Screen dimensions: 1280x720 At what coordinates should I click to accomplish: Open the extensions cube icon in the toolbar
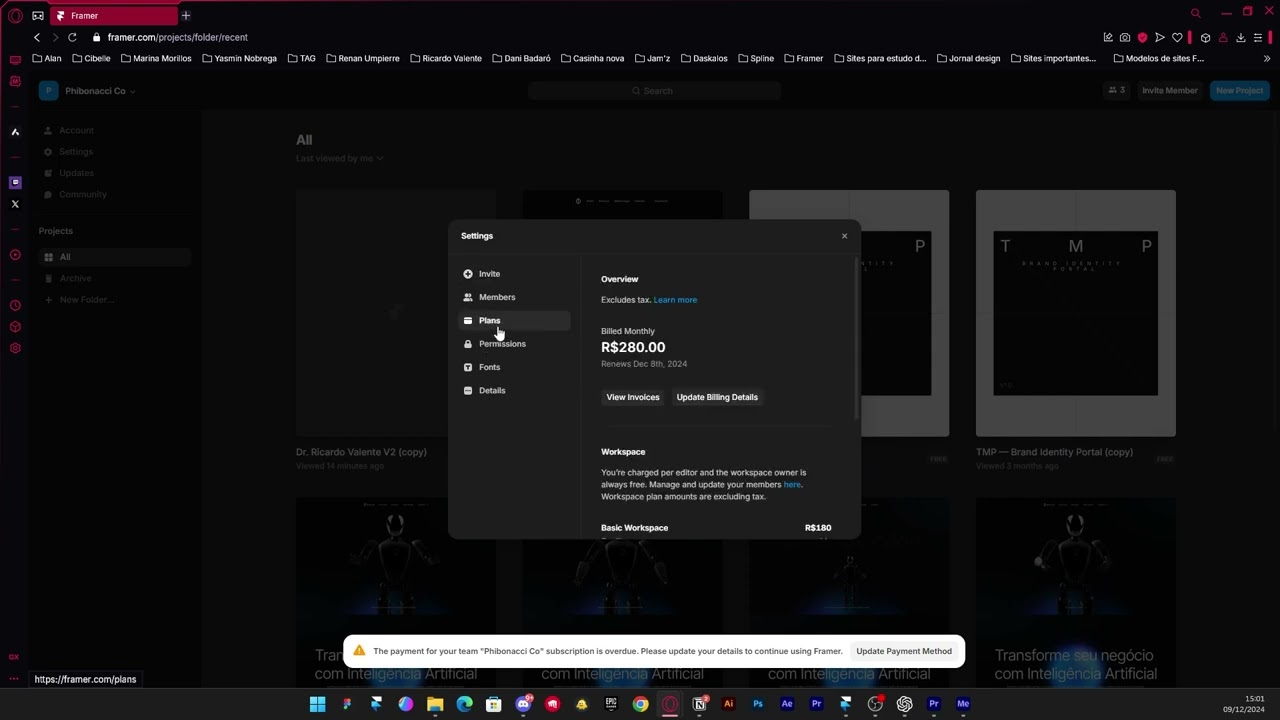[x=1206, y=37]
